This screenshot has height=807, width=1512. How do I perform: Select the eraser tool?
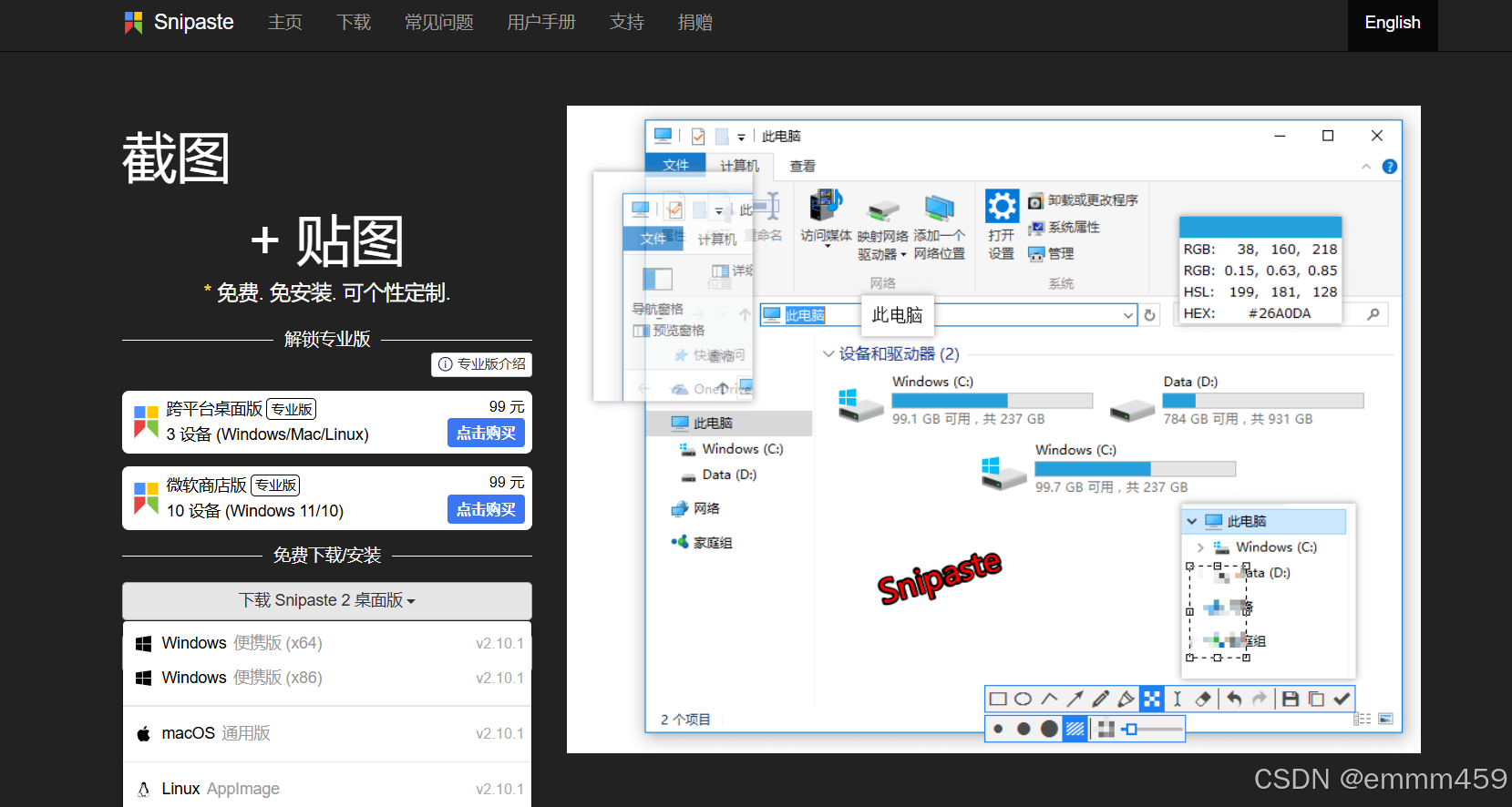click(x=1203, y=700)
